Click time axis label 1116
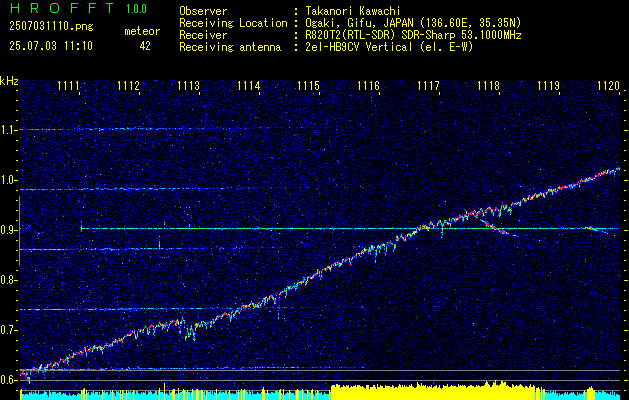 368,85
